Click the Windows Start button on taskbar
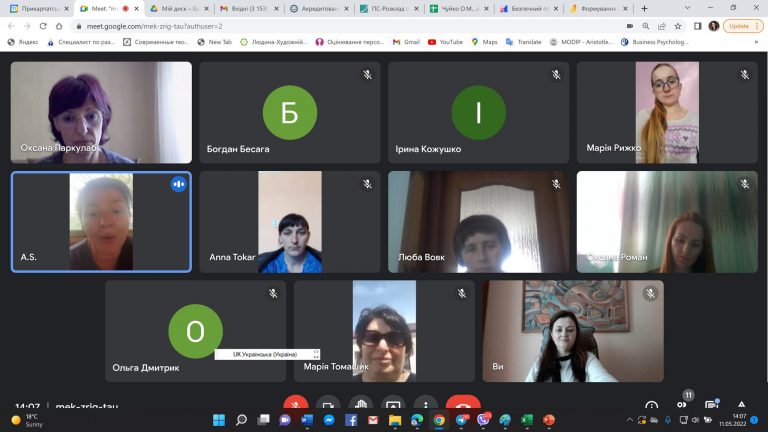 pos(218,420)
